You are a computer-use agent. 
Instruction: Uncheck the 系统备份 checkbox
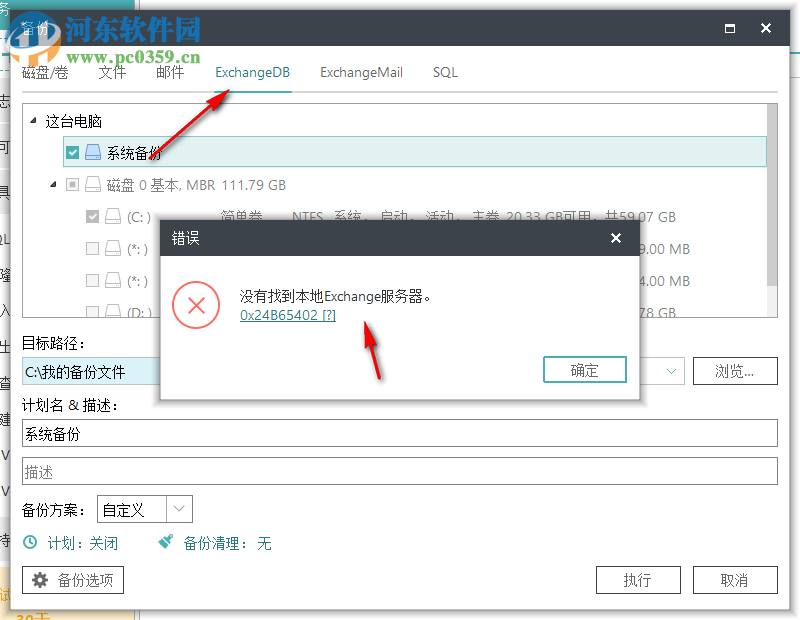point(72,152)
